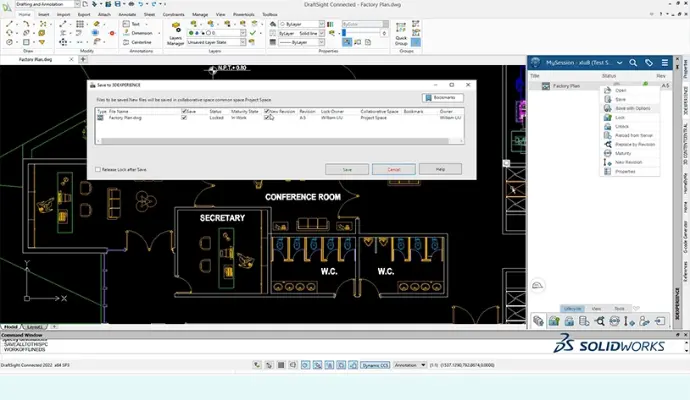Click the Bookmarks button in dialog
Viewport: 690px width, 400px height.
point(442,98)
